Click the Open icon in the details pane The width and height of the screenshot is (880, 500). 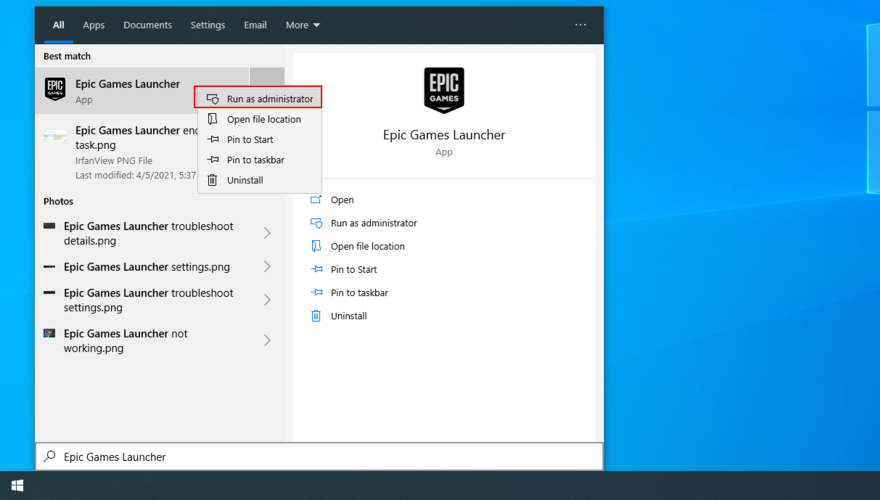pos(316,200)
